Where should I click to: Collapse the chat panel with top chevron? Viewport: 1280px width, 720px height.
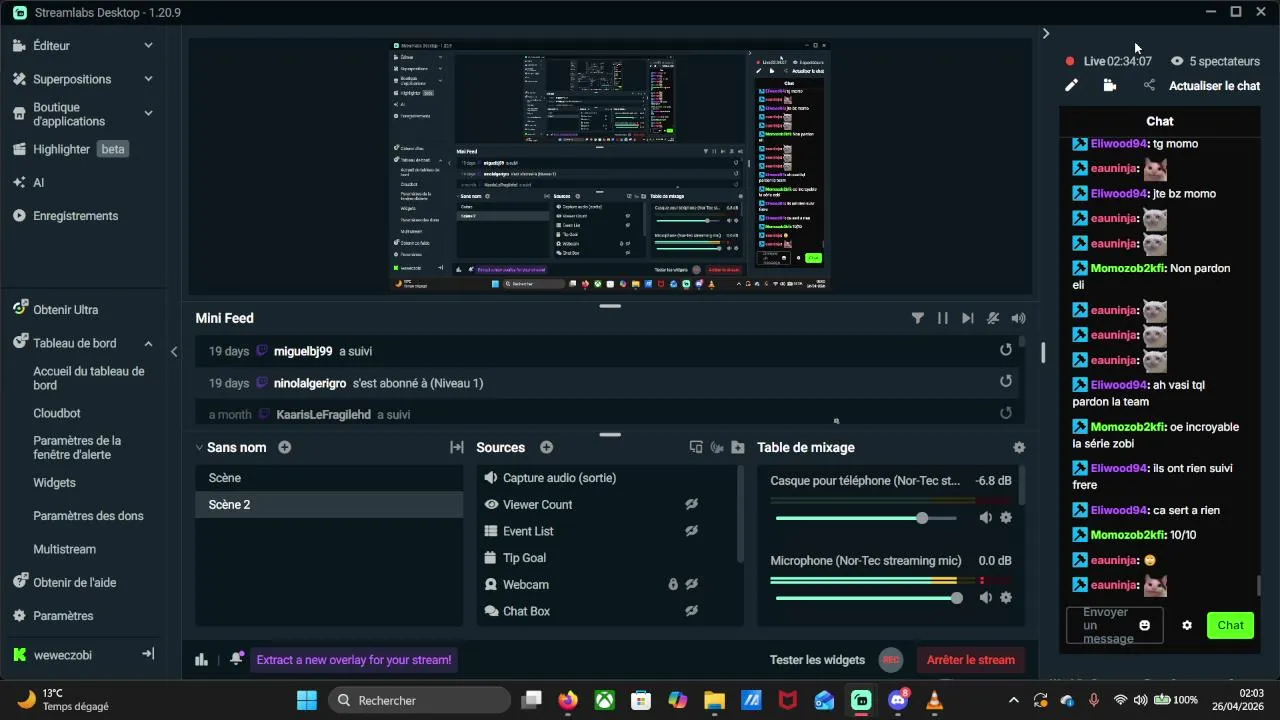(1046, 33)
